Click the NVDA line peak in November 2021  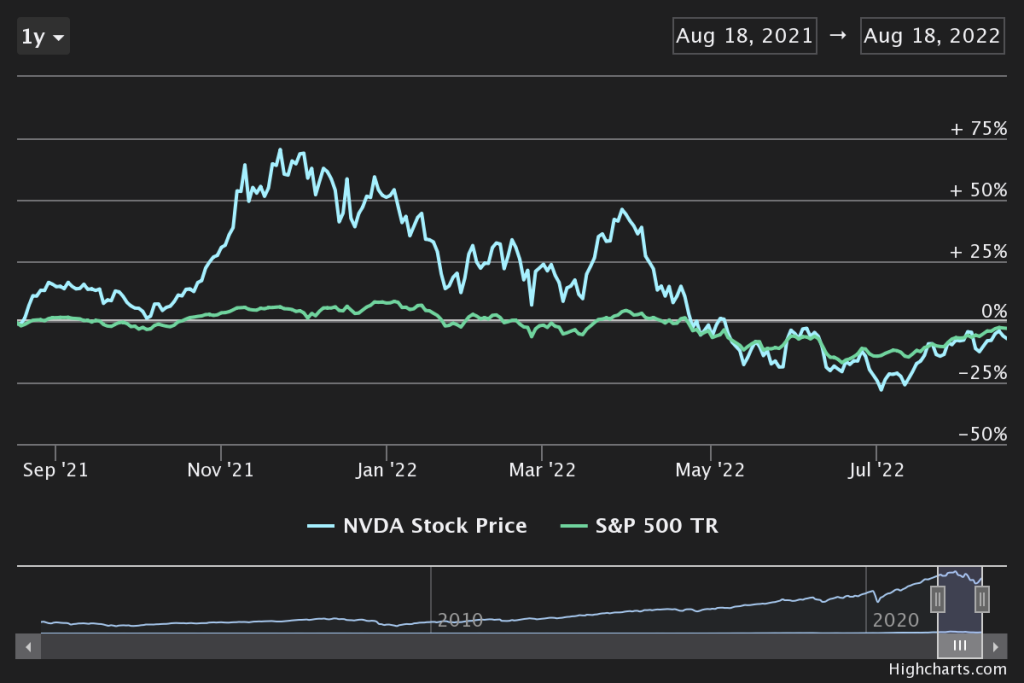279,151
